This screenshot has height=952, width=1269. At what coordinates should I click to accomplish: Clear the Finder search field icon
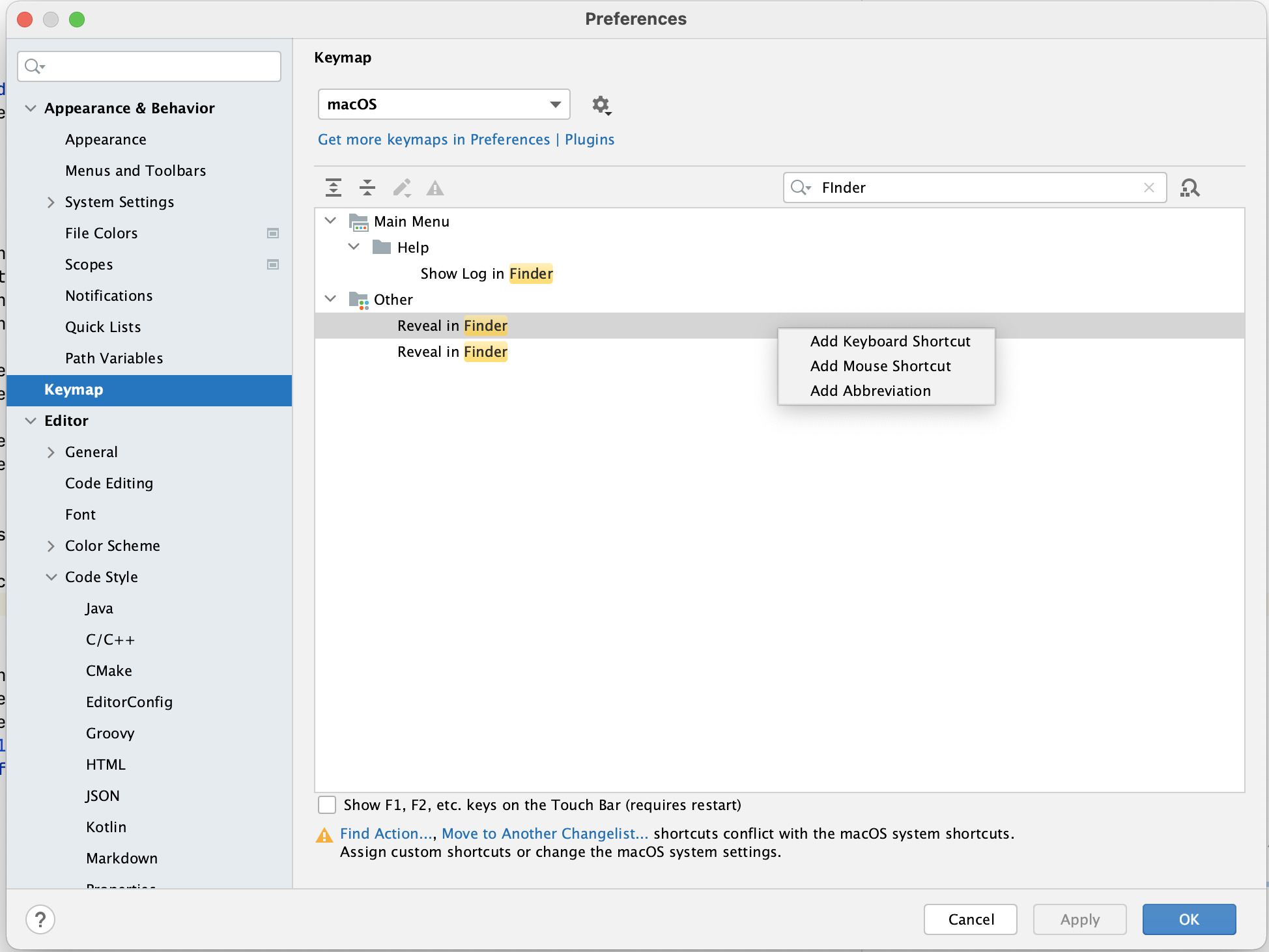(x=1149, y=187)
